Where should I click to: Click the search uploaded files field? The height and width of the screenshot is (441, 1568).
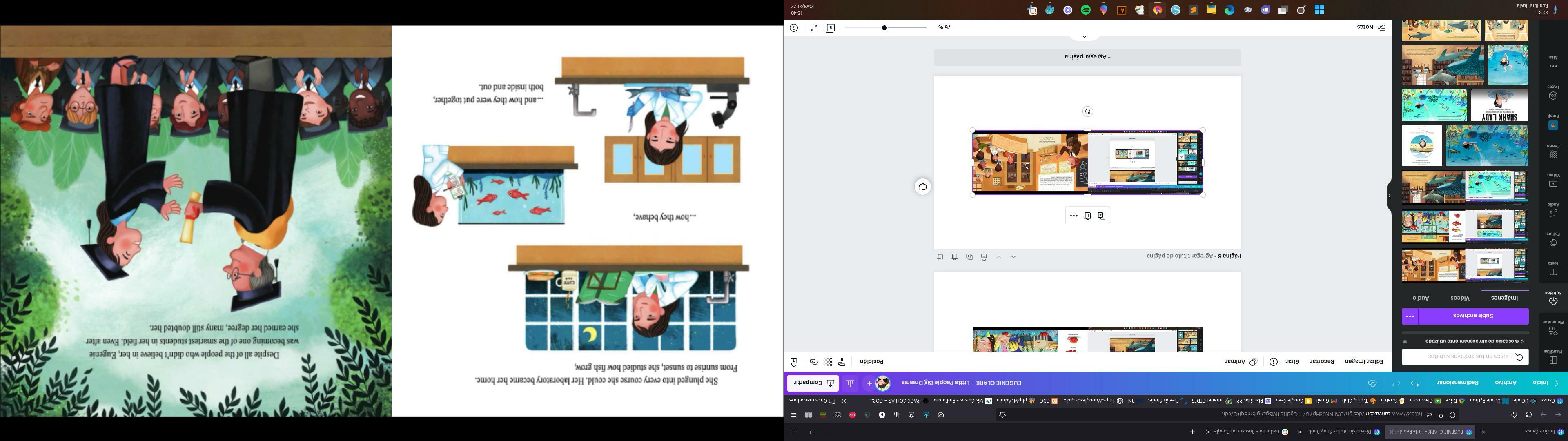1465,357
